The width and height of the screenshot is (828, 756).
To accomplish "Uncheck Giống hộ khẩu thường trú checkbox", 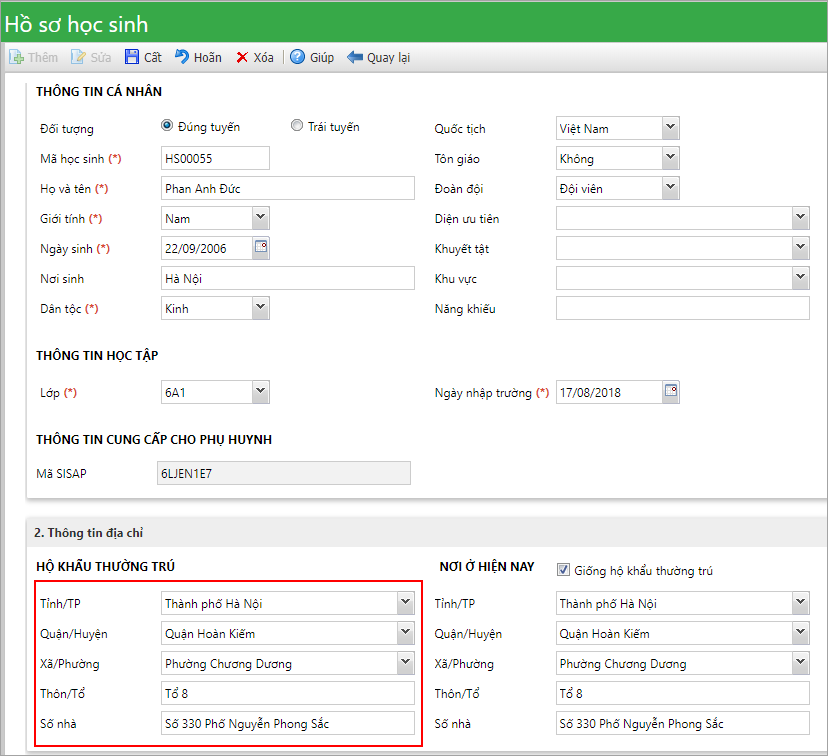I will pos(563,570).
